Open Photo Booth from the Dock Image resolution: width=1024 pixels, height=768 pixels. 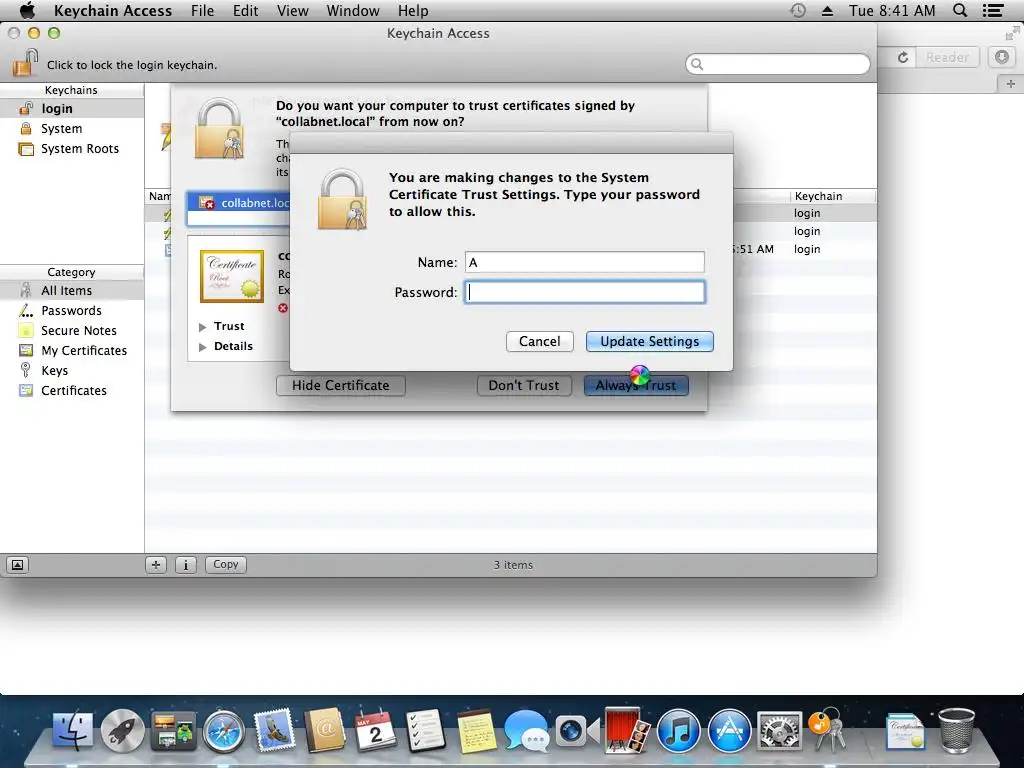(627, 729)
